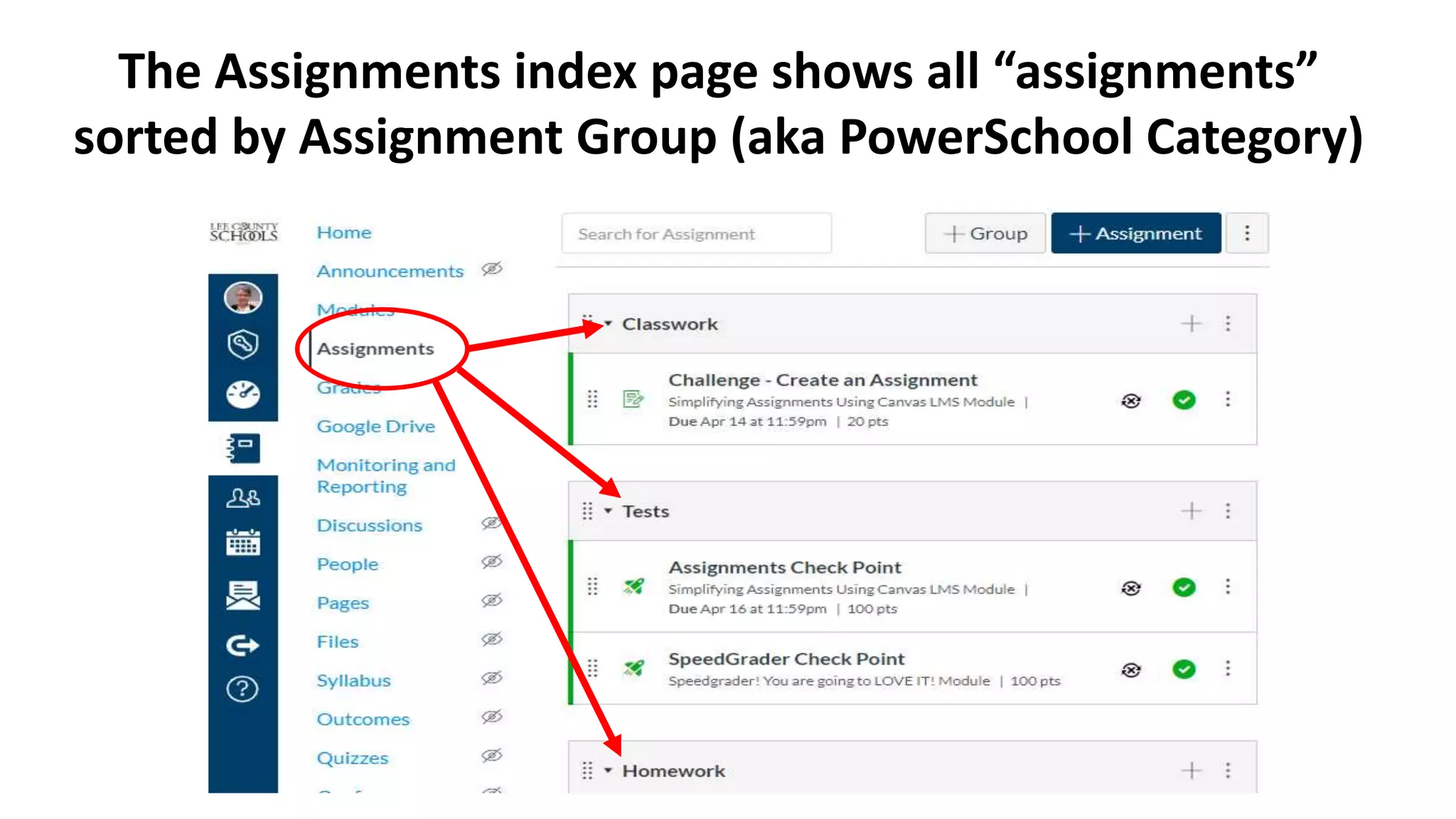
Task: Click the + Group button
Action: tap(985, 233)
